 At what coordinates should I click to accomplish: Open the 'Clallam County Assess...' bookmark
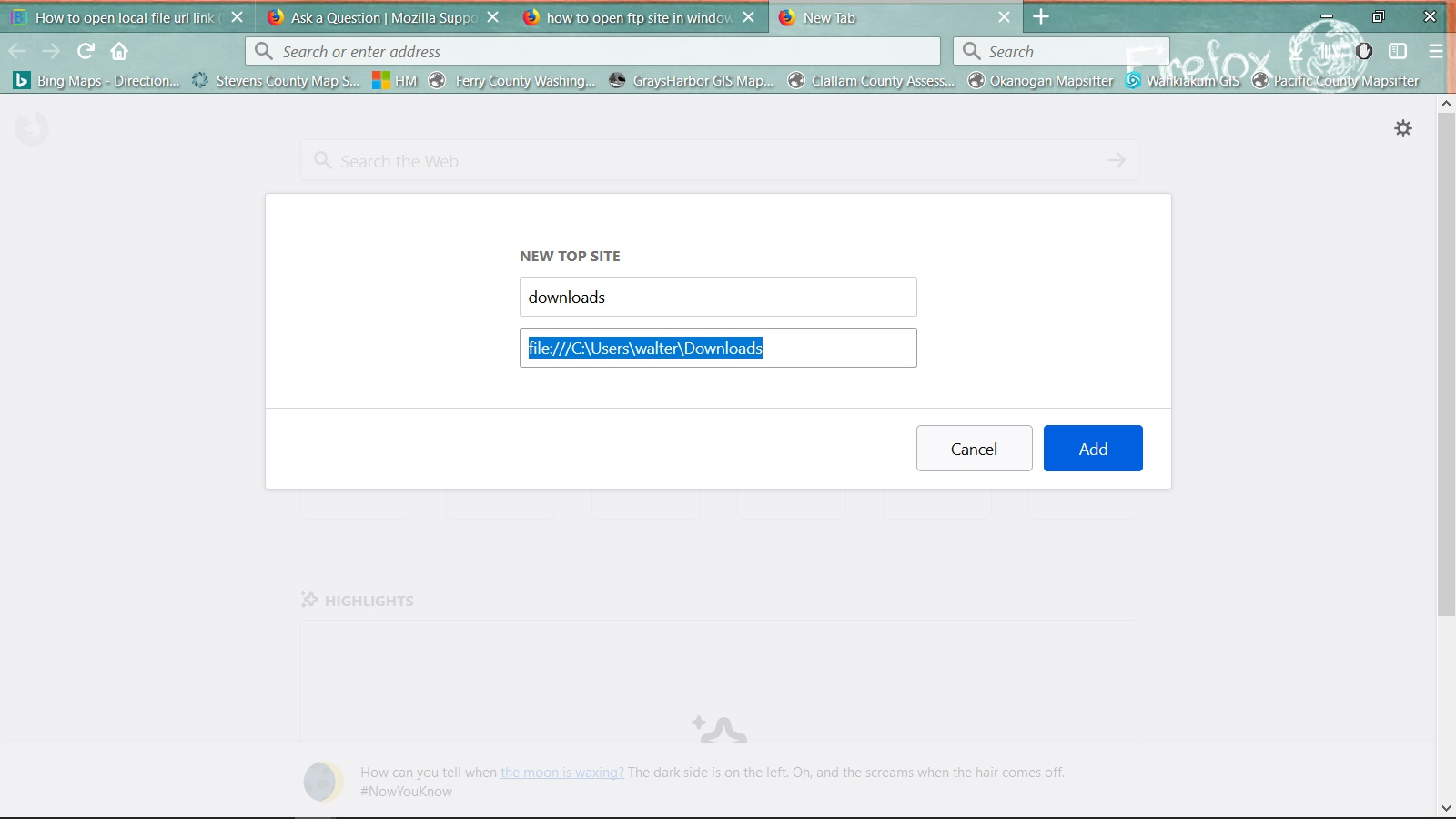point(871,81)
